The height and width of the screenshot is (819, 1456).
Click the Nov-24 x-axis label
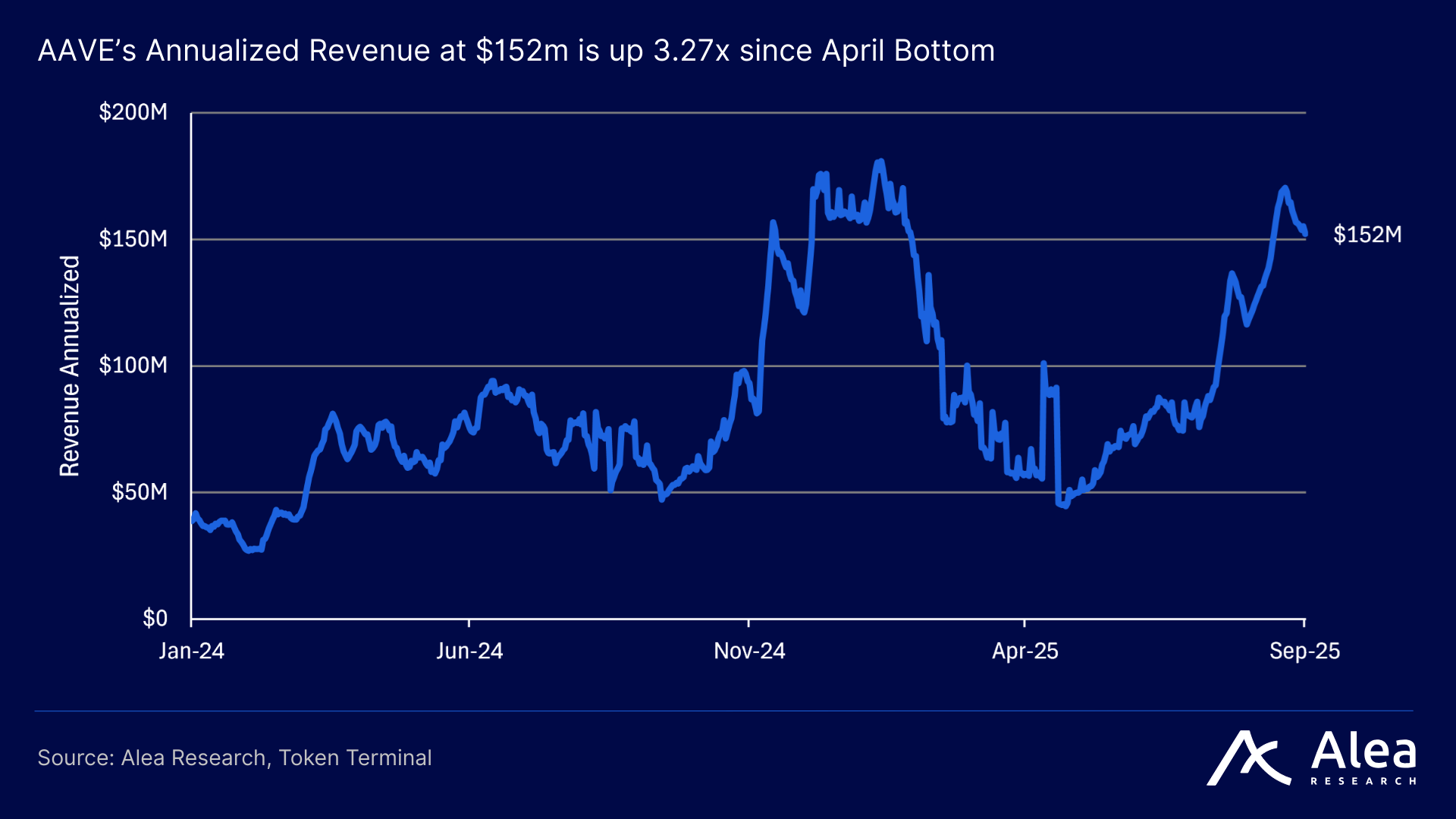pos(749,651)
